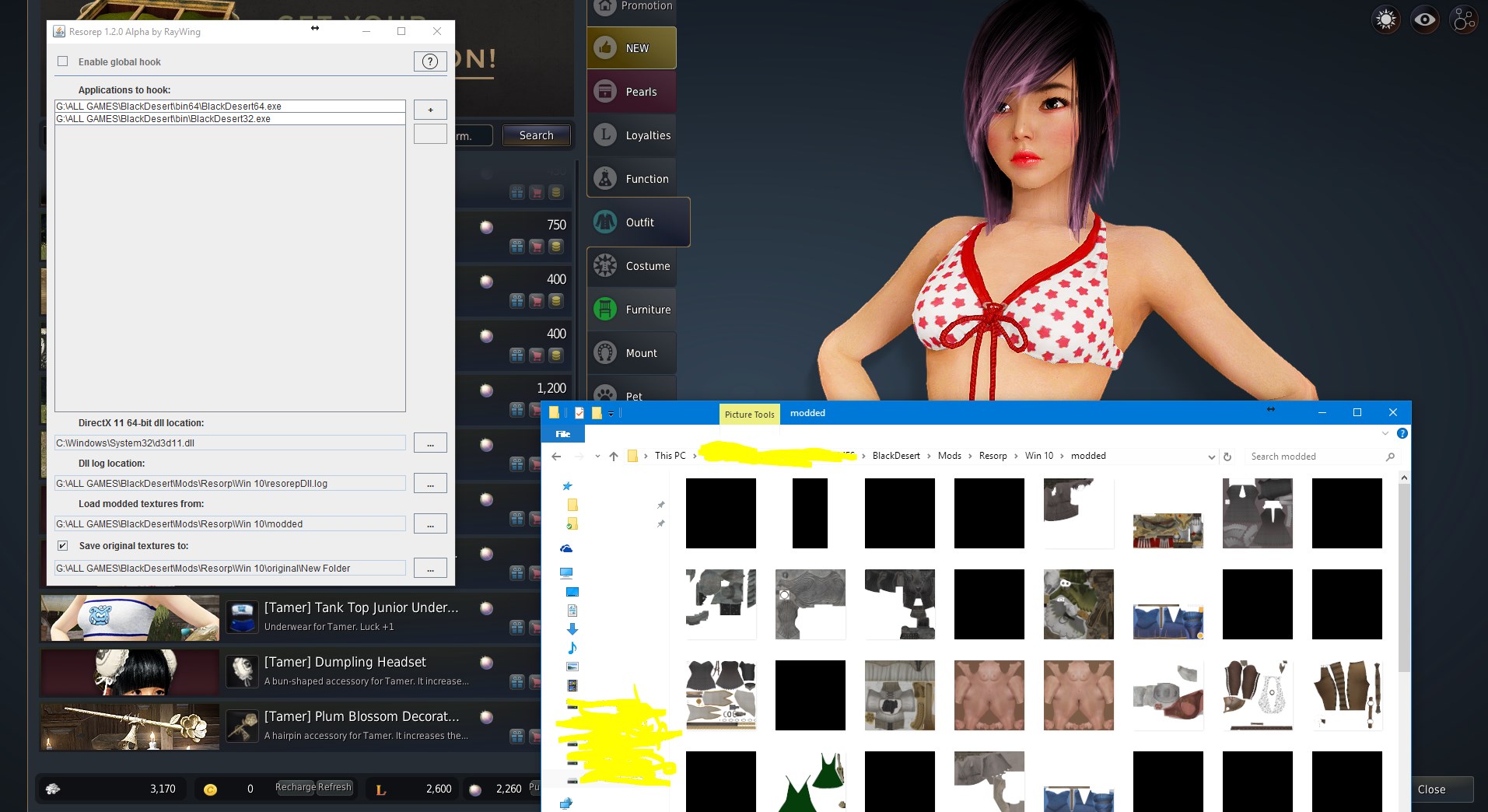The height and width of the screenshot is (812, 1488).
Task: Click the sun lighting icon at top right
Action: click(1386, 19)
